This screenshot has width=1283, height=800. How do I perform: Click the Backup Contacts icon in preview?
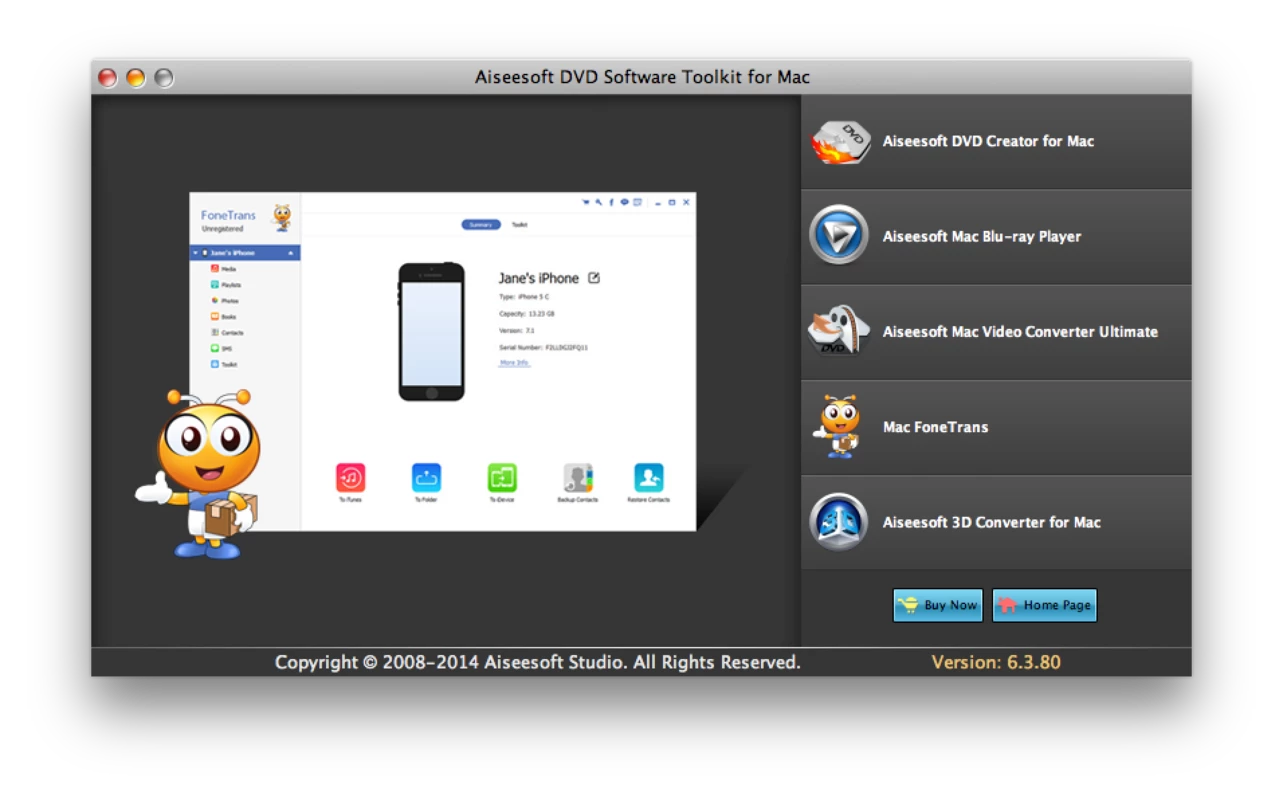click(578, 479)
